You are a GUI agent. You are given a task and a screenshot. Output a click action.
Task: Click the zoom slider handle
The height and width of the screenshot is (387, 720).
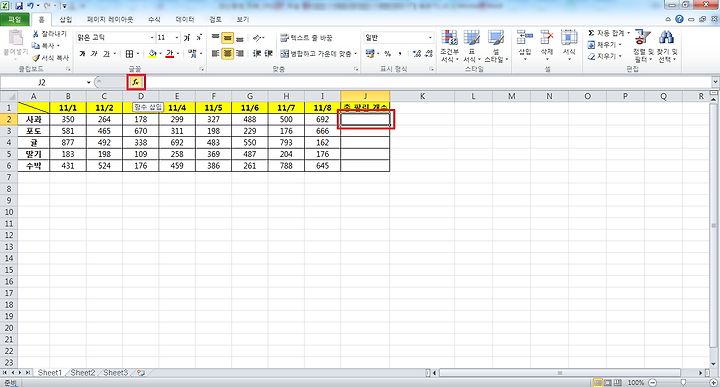[683, 382]
